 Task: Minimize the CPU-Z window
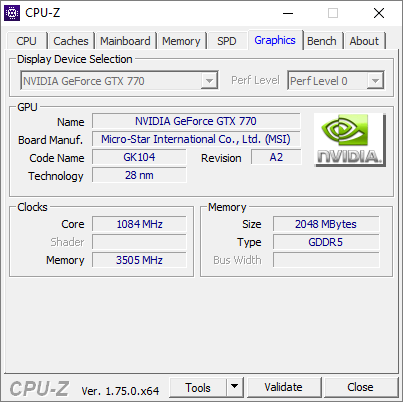(x=288, y=13)
